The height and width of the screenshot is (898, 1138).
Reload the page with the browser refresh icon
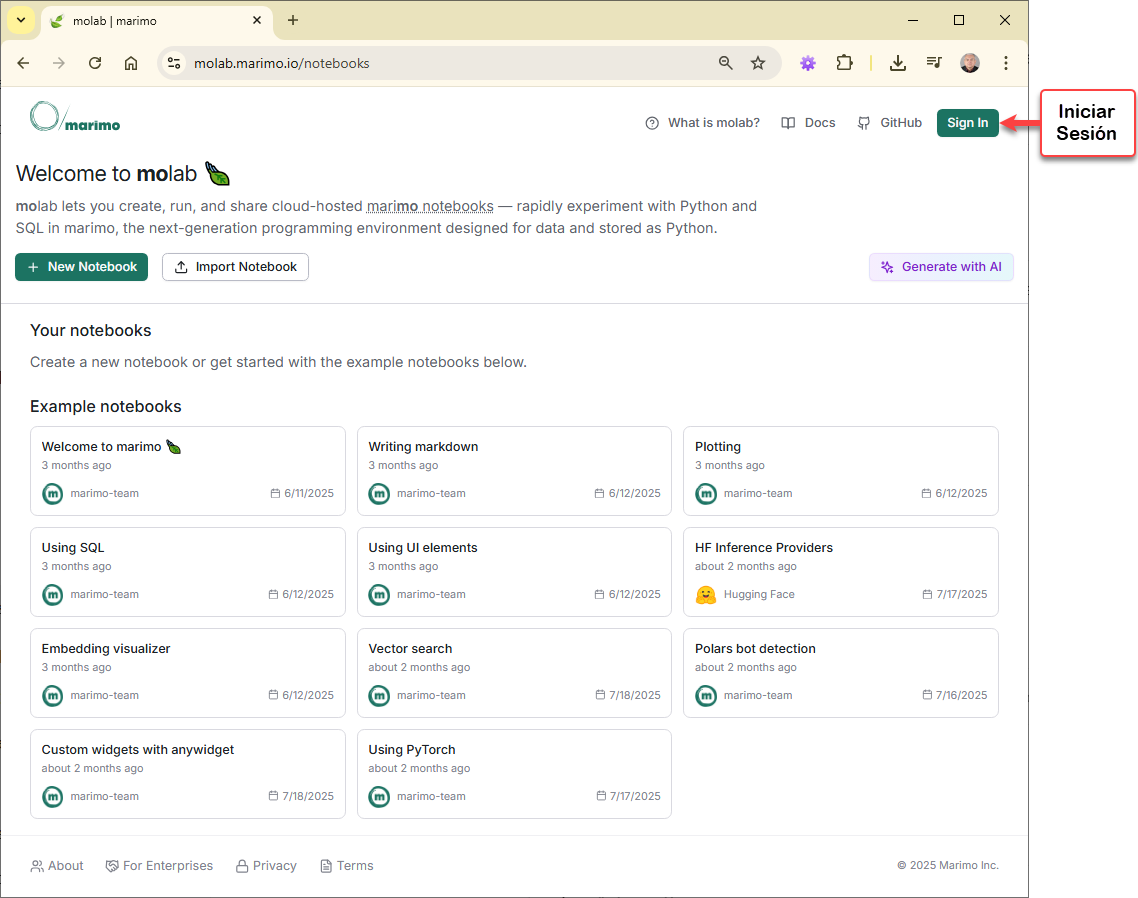pos(95,63)
